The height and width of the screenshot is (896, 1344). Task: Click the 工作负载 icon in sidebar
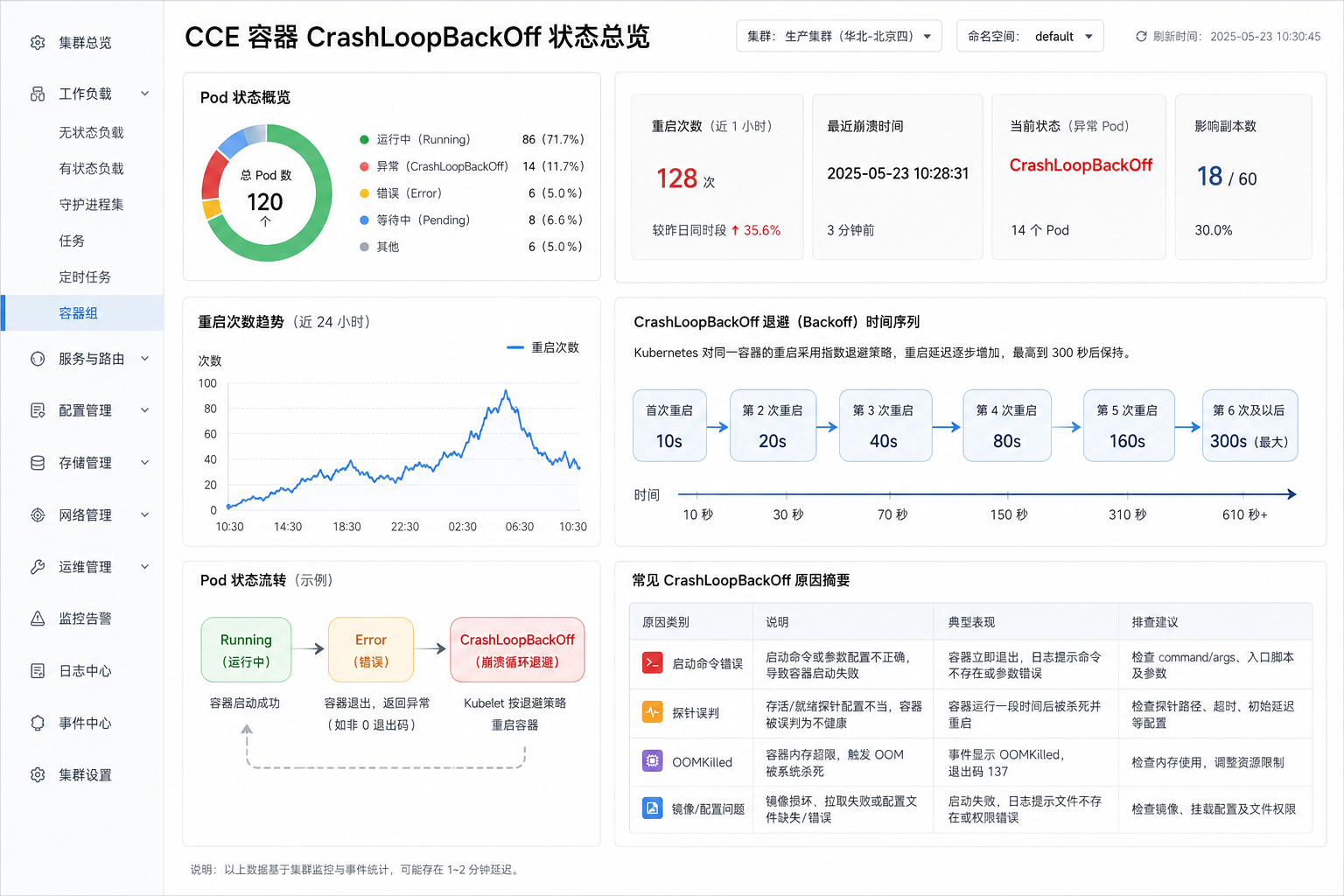[38, 94]
